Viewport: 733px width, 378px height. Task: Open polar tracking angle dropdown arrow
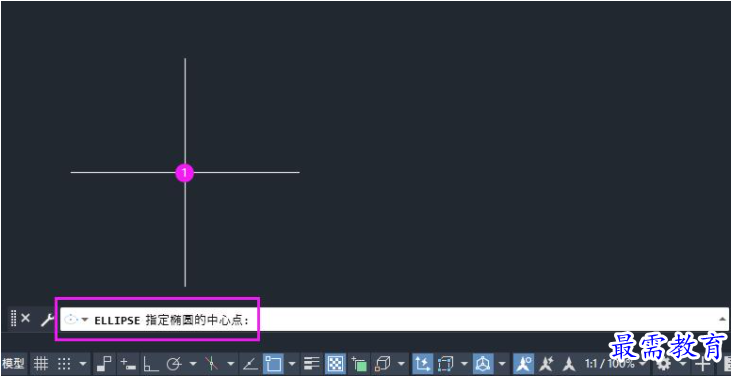193,363
